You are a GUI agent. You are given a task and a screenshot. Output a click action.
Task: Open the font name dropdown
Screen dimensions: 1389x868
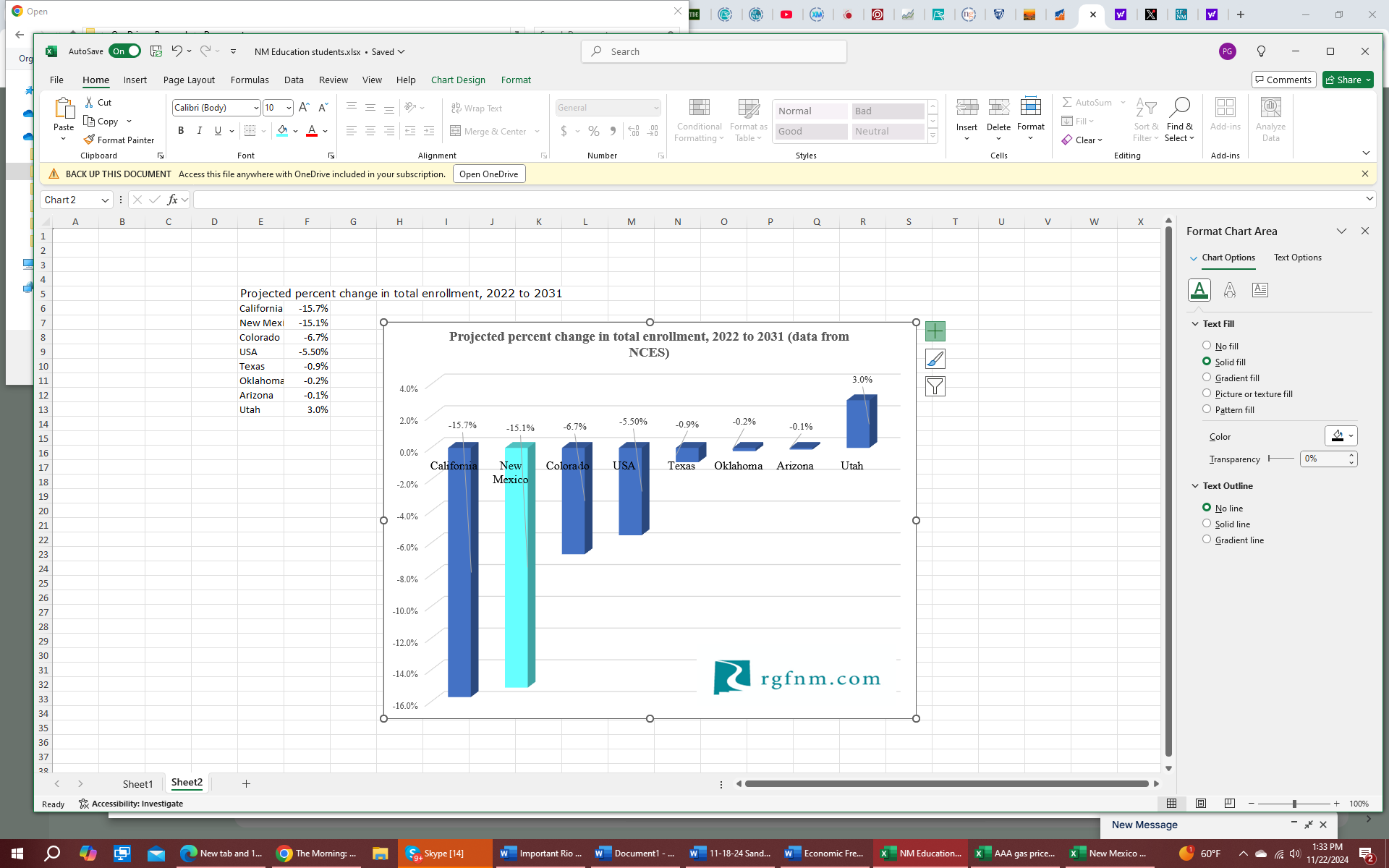pyautogui.click(x=256, y=108)
